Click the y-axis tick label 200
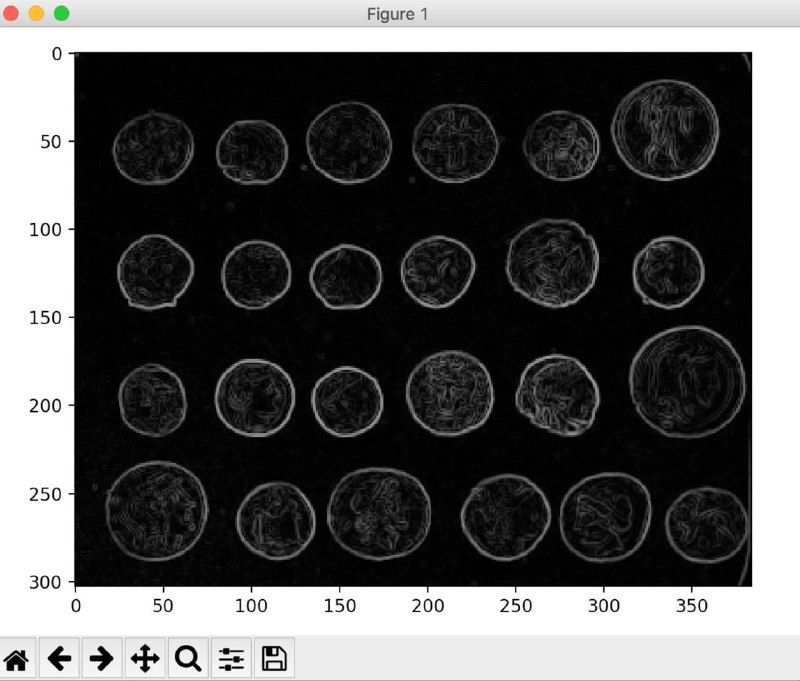The height and width of the screenshot is (681, 800). tap(45, 406)
